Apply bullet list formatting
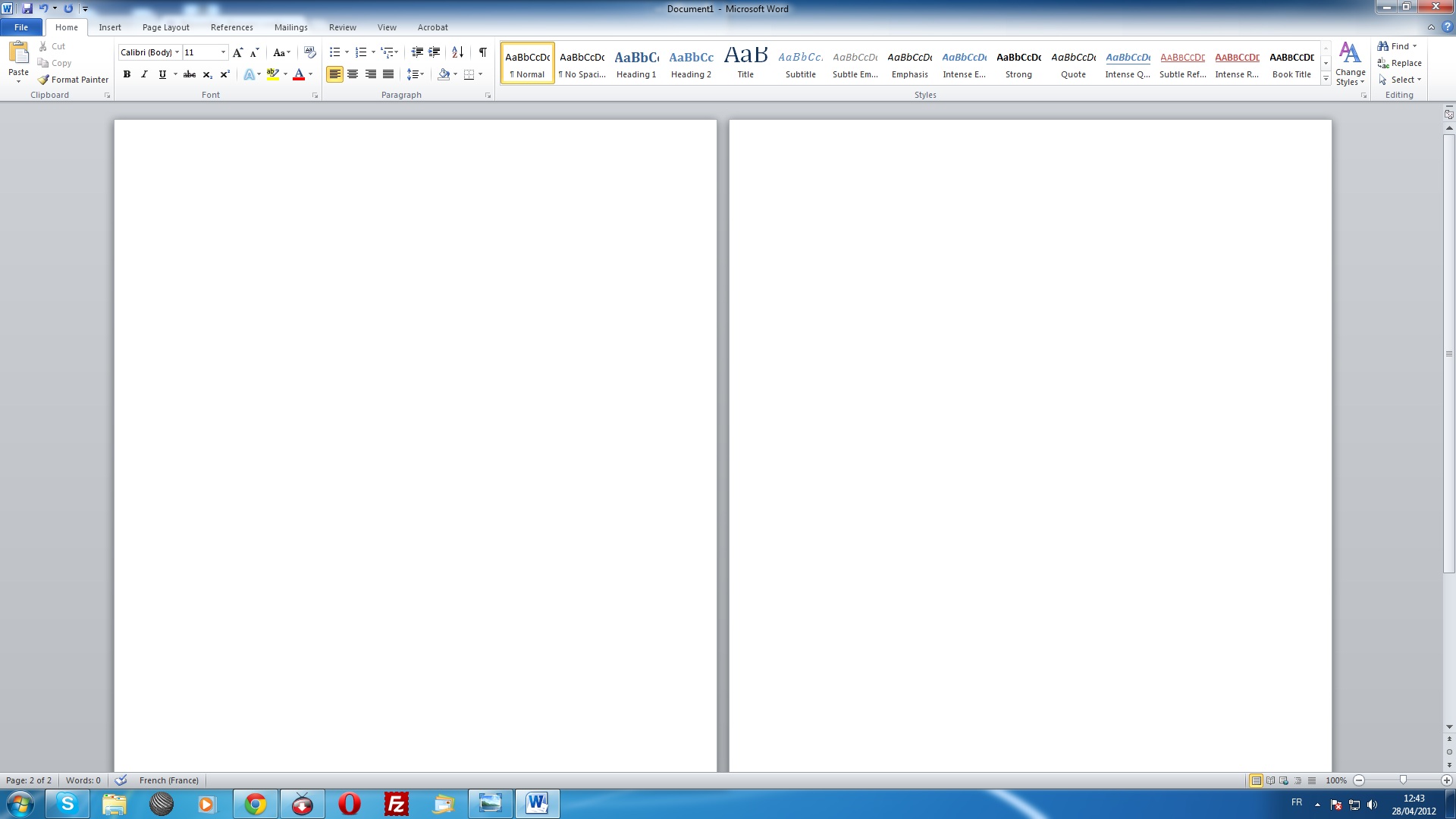The height and width of the screenshot is (819, 1456). click(334, 52)
